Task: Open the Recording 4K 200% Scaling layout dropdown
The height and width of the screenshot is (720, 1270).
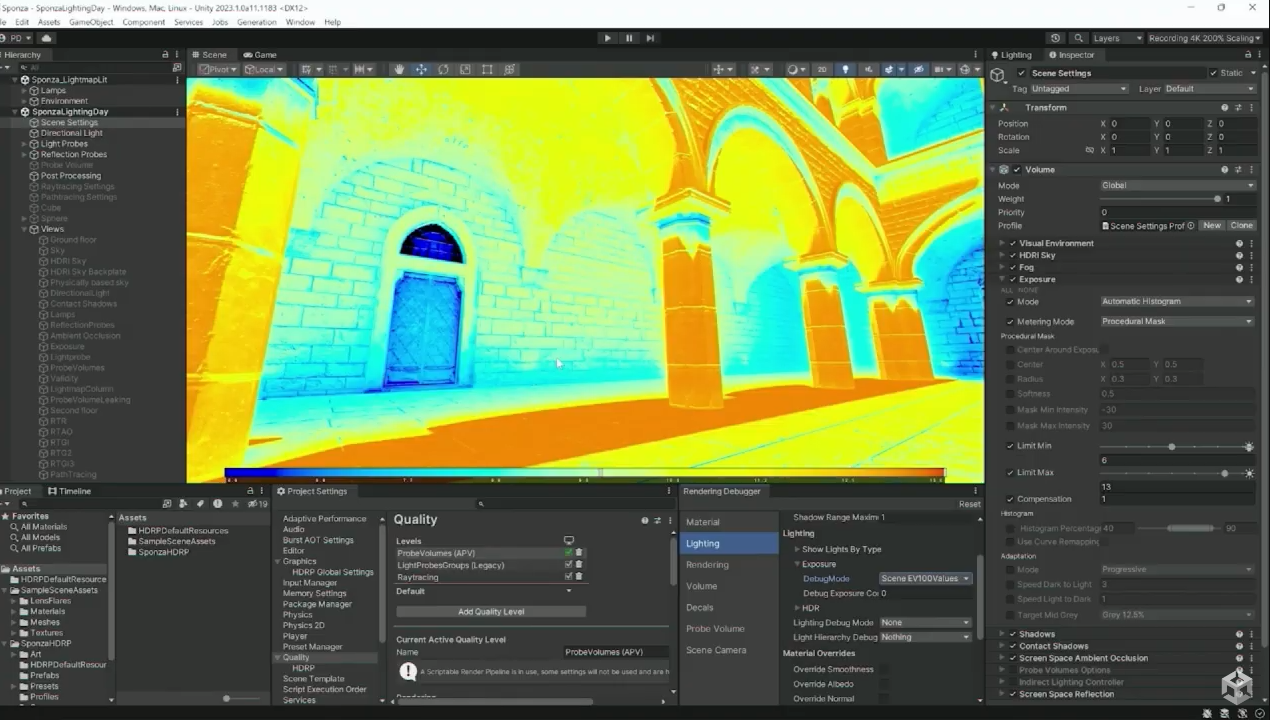Action: (x=1203, y=38)
